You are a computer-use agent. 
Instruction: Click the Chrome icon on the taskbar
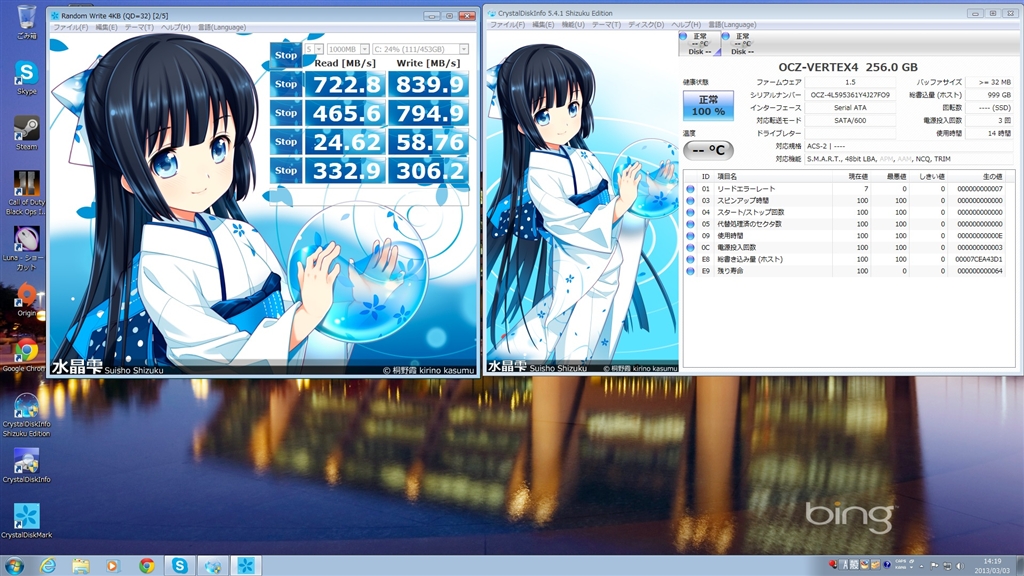coord(146,566)
